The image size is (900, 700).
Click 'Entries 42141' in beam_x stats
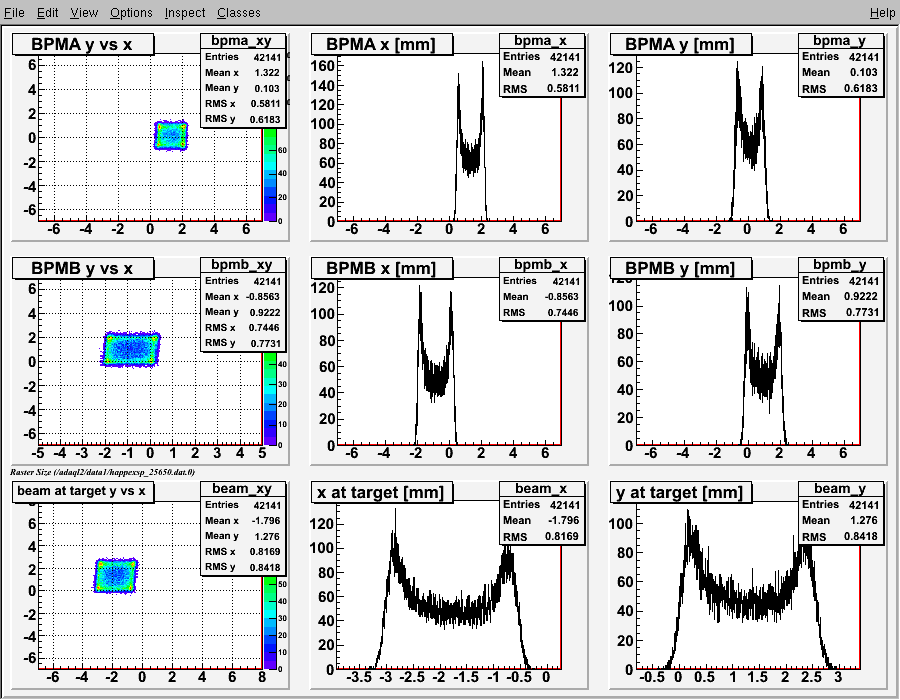click(541, 504)
